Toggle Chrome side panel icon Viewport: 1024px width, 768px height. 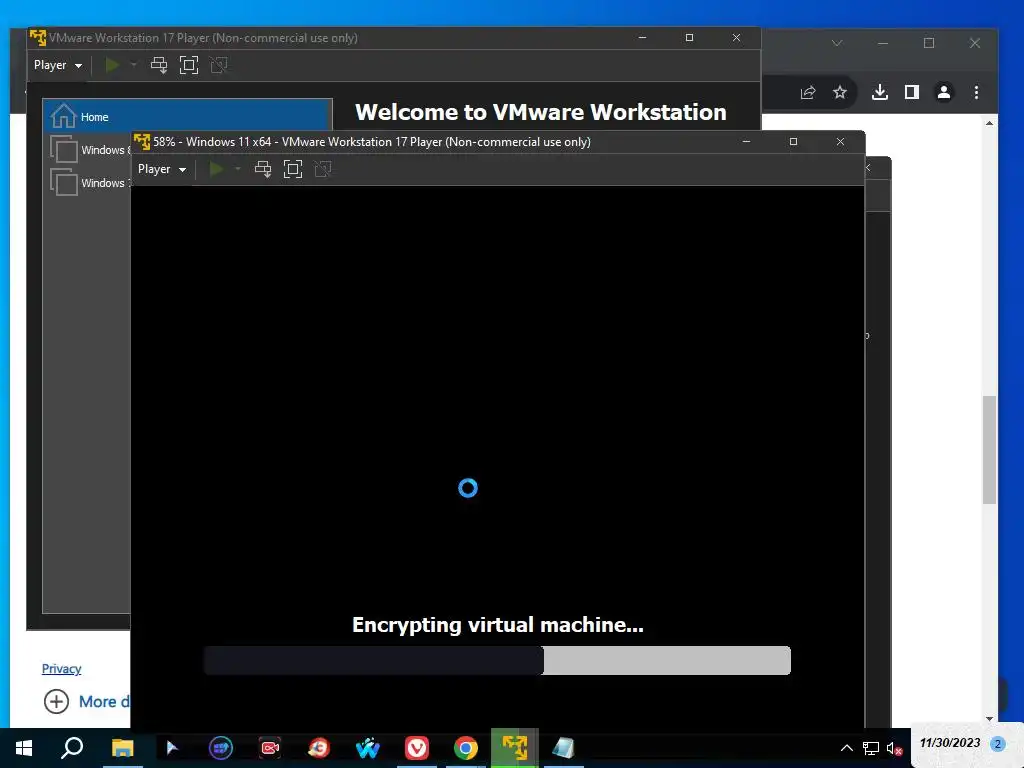tap(912, 92)
